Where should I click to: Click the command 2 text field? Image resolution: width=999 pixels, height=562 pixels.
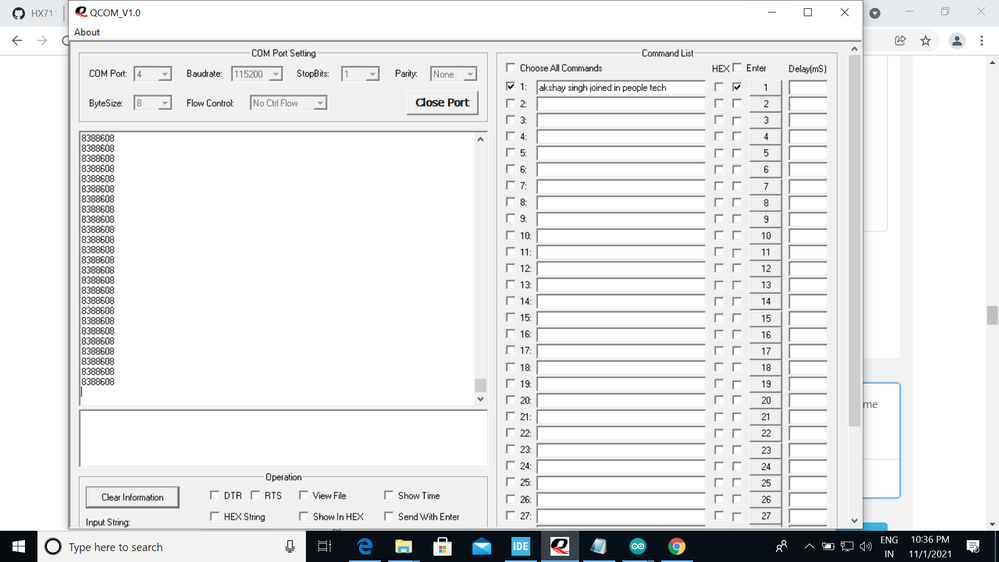pos(621,104)
